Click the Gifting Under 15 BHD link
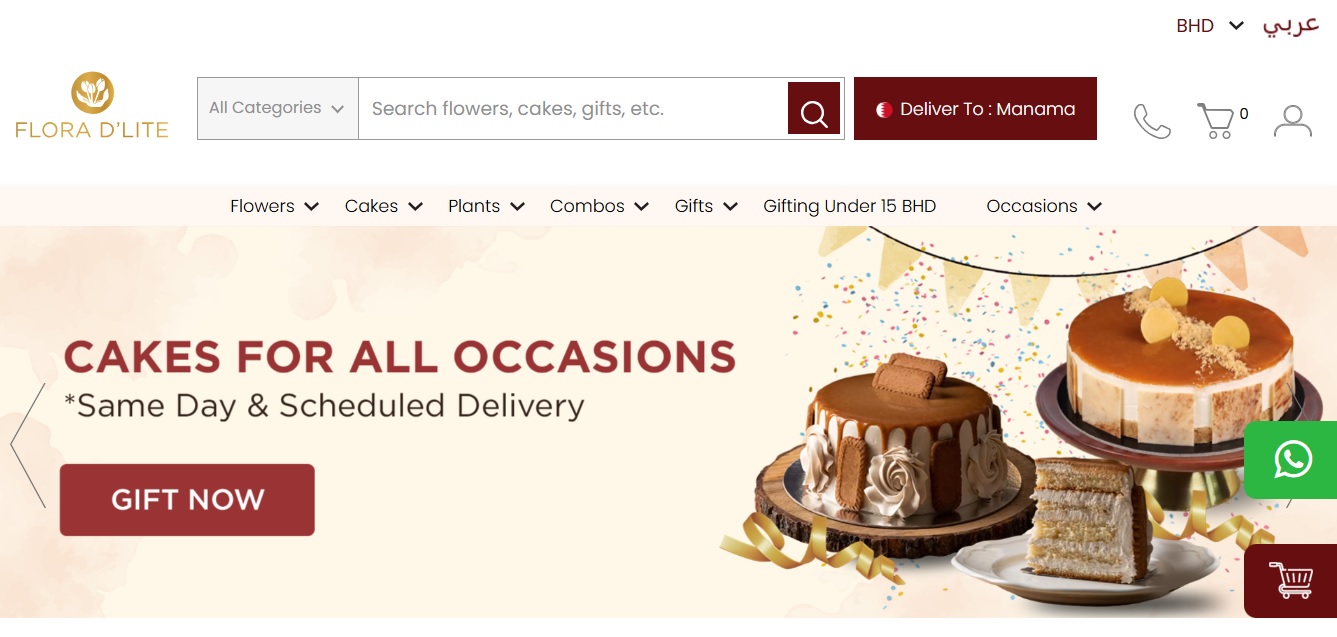The image size is (1337, 637). pyautogui.click(x=849, y=206)
